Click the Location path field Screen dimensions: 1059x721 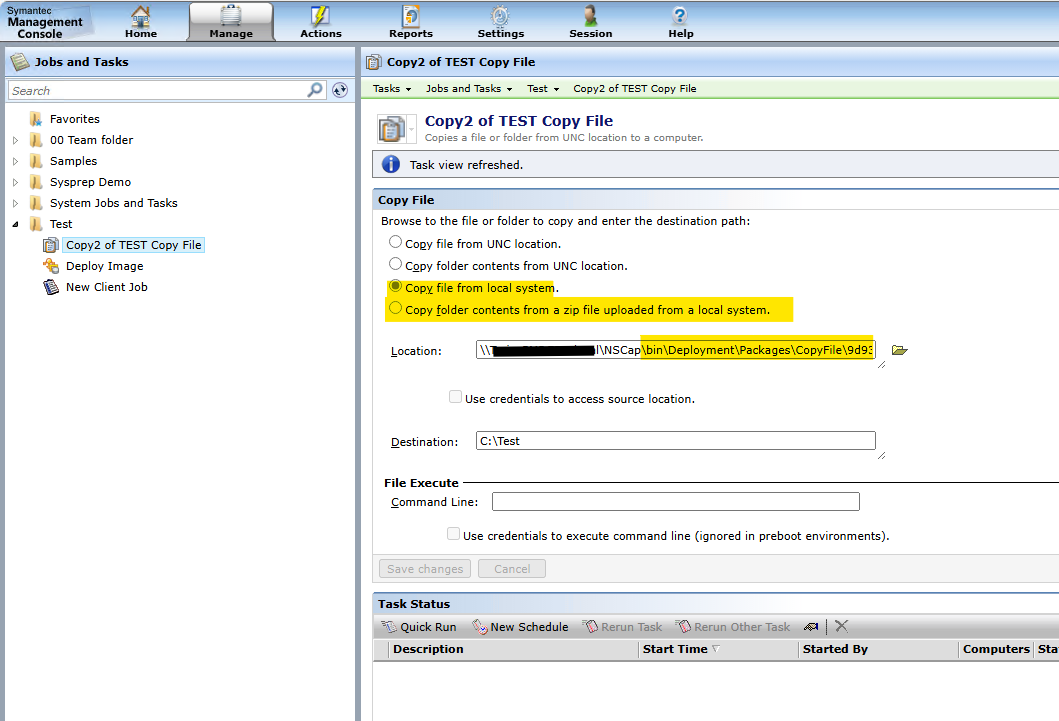click(675, 350)
